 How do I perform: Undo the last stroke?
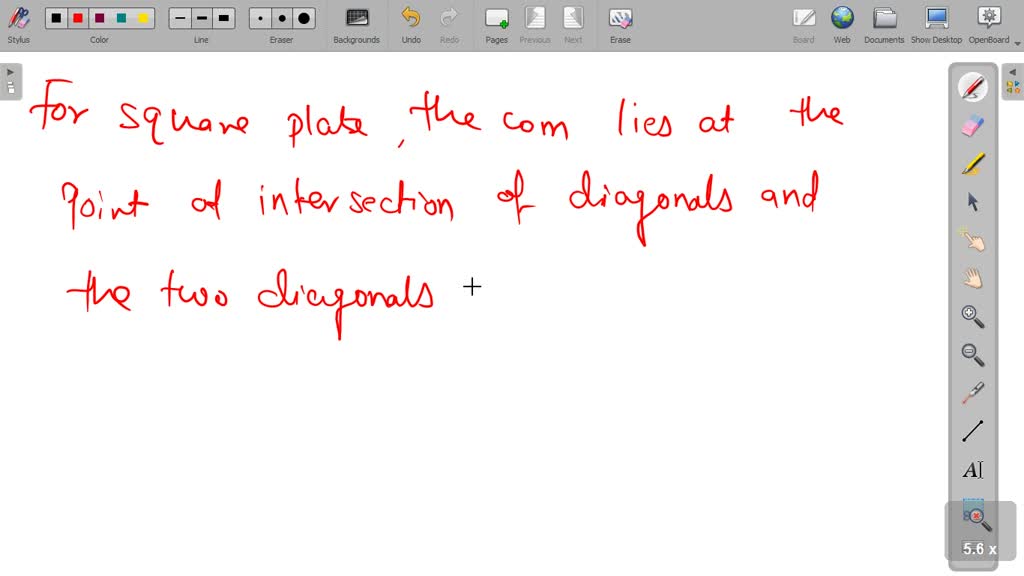411,25
